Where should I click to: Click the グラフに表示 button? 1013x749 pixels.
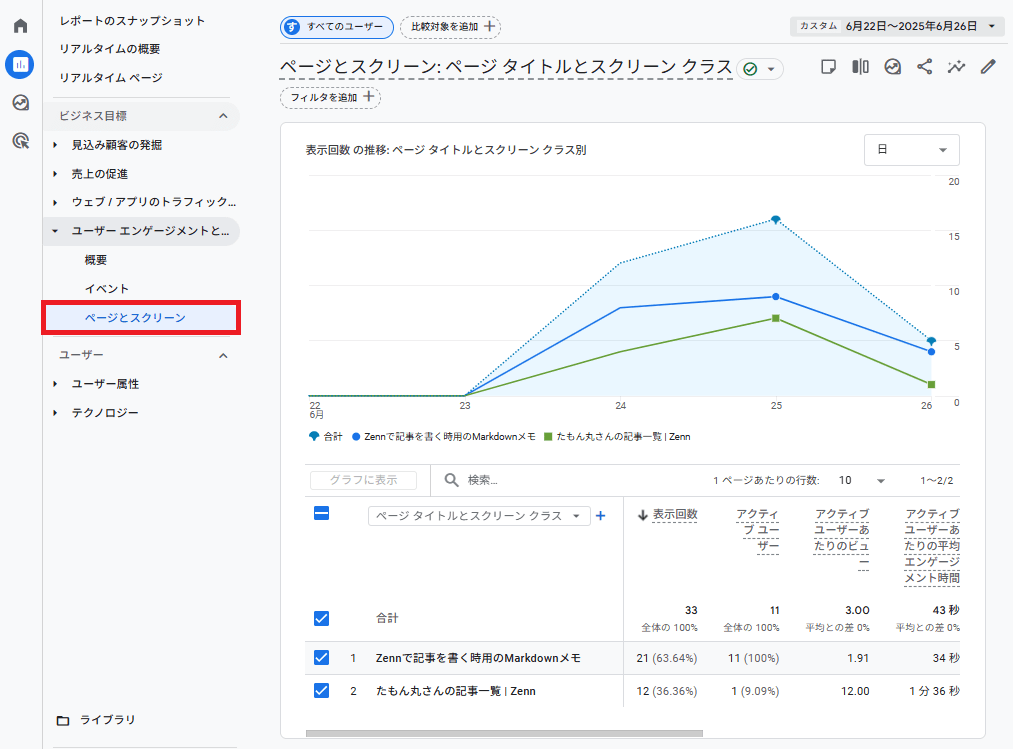[363, 480]
